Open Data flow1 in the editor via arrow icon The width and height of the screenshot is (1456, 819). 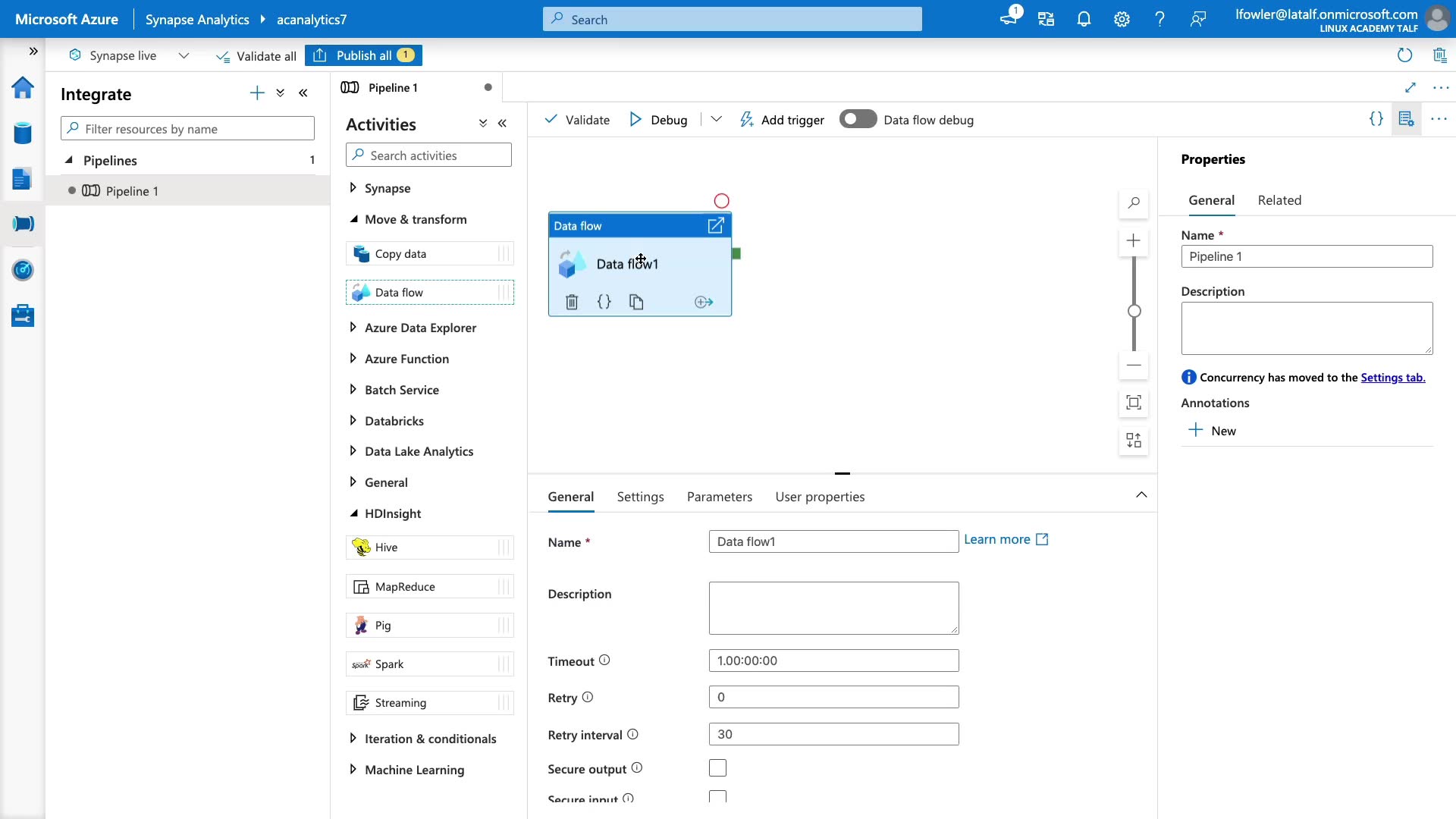coord(715,226)
